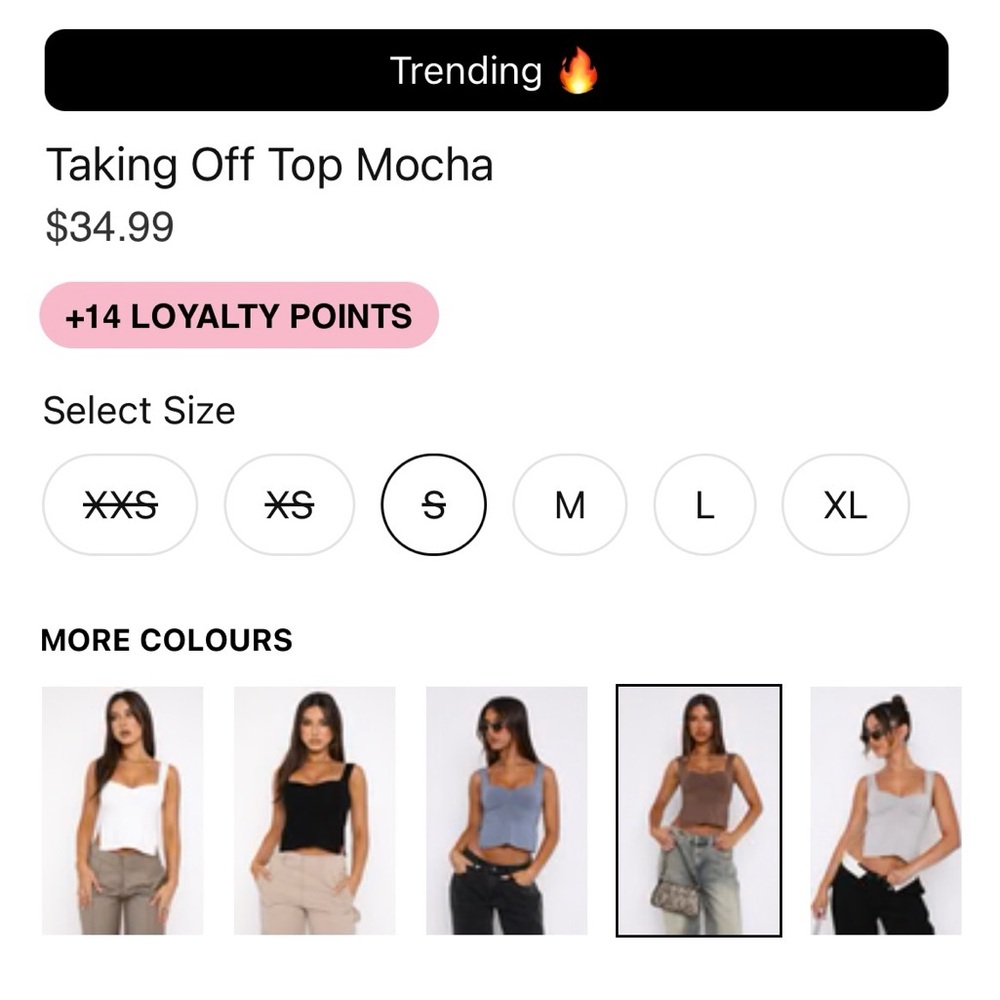This screenshot has width=1000, height=1000.
Task: Open the grey top colour thumbnail
Action: (x=886, y=811)
